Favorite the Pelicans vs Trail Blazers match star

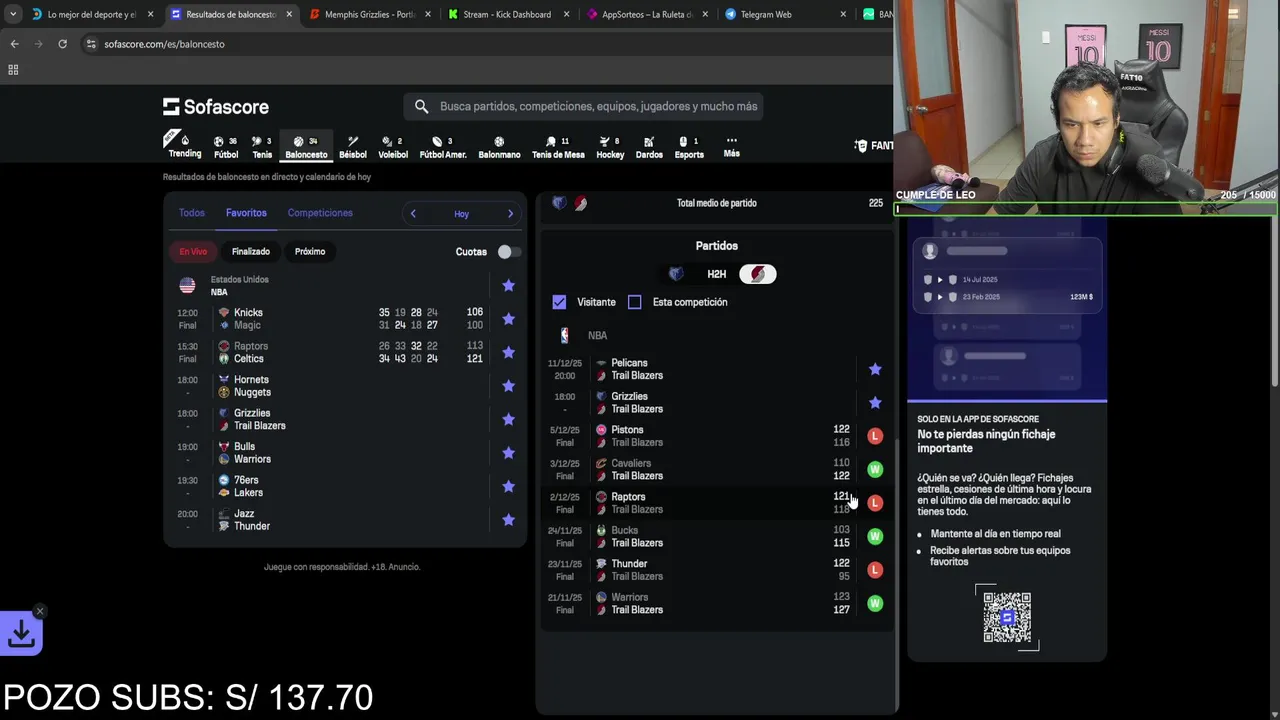click(x=875, y=369)
